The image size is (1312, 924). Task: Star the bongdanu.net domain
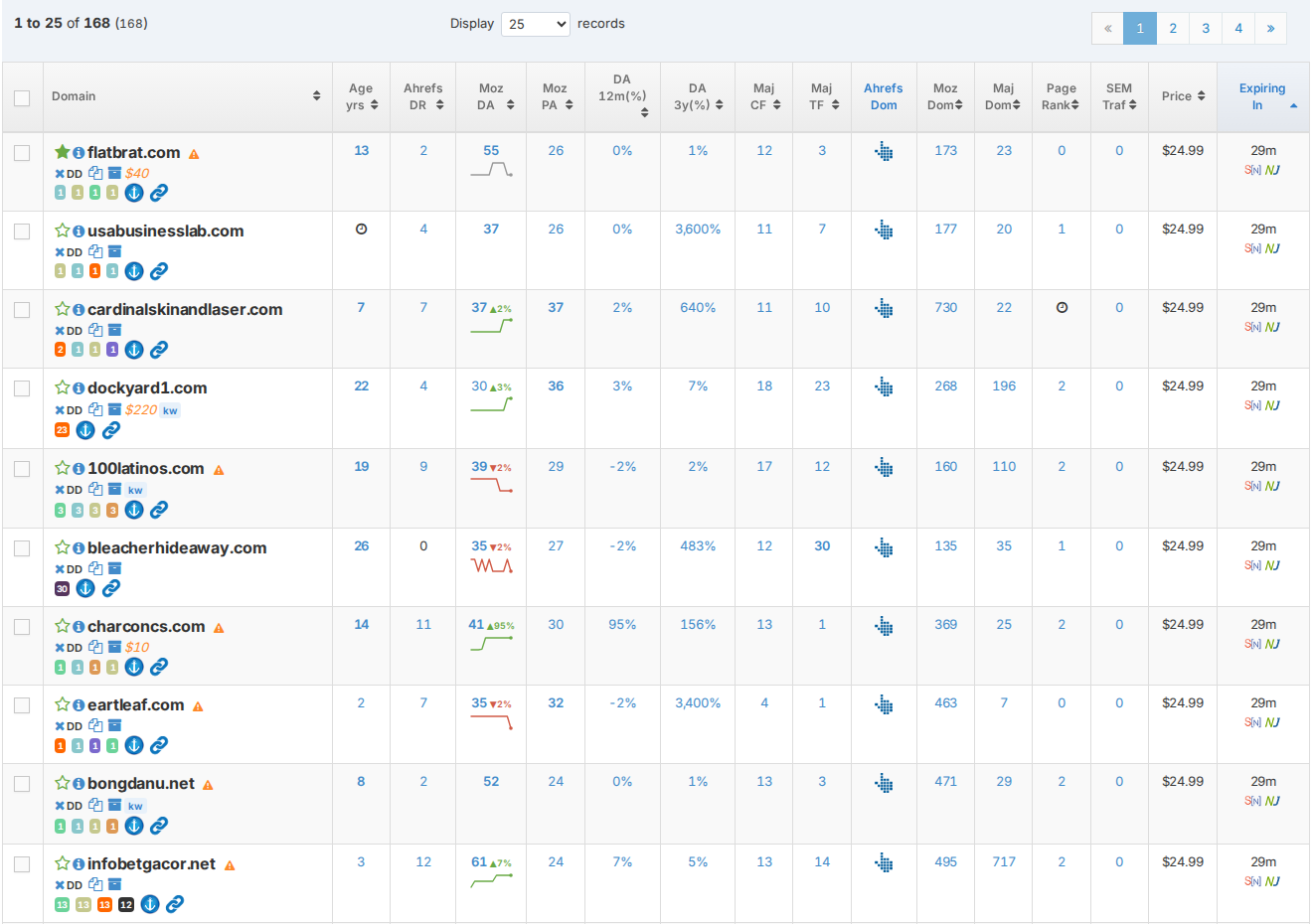pyautogui.click(x=62, y=783)
